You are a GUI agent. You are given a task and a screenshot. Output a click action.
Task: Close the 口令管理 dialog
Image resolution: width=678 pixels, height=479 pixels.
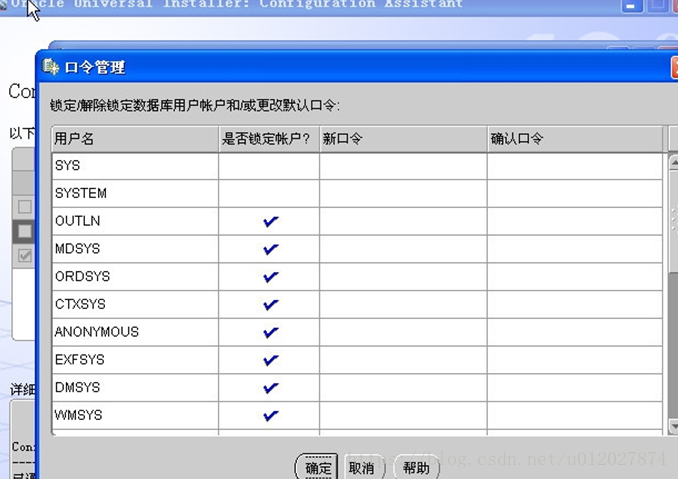[x=675, y=68]
